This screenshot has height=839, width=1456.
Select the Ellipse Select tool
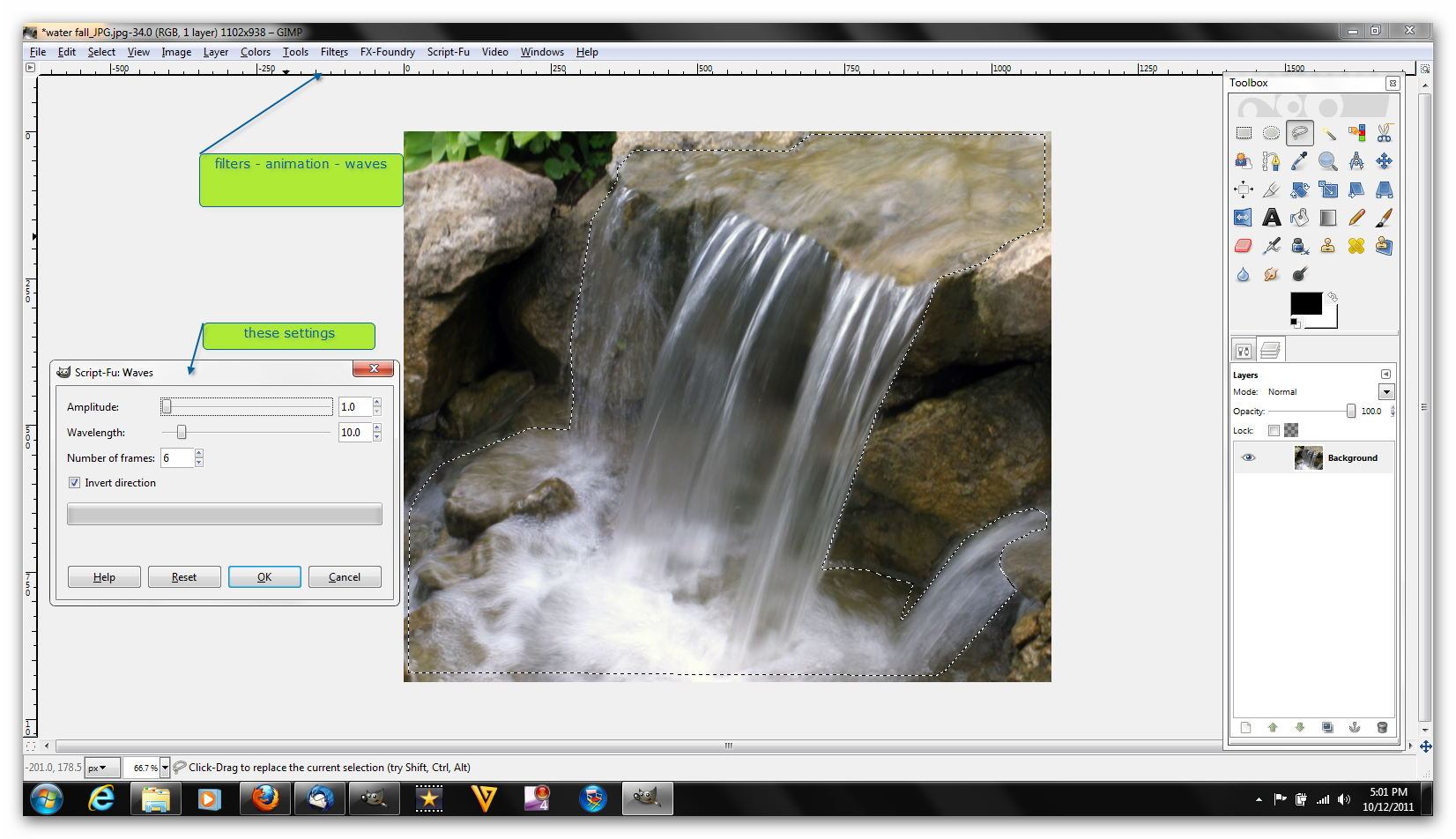coord(1271,133)
